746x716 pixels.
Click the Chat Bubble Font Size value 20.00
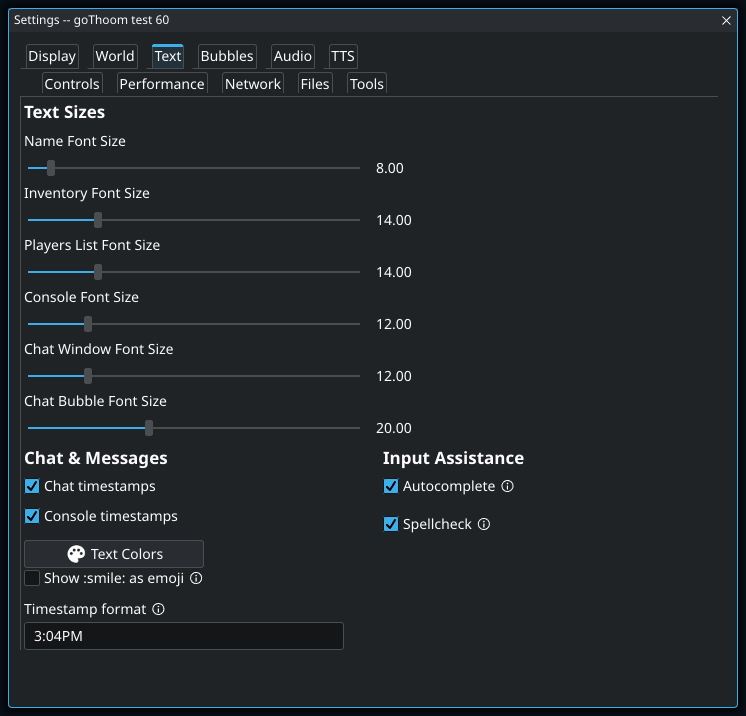[393, 428]
